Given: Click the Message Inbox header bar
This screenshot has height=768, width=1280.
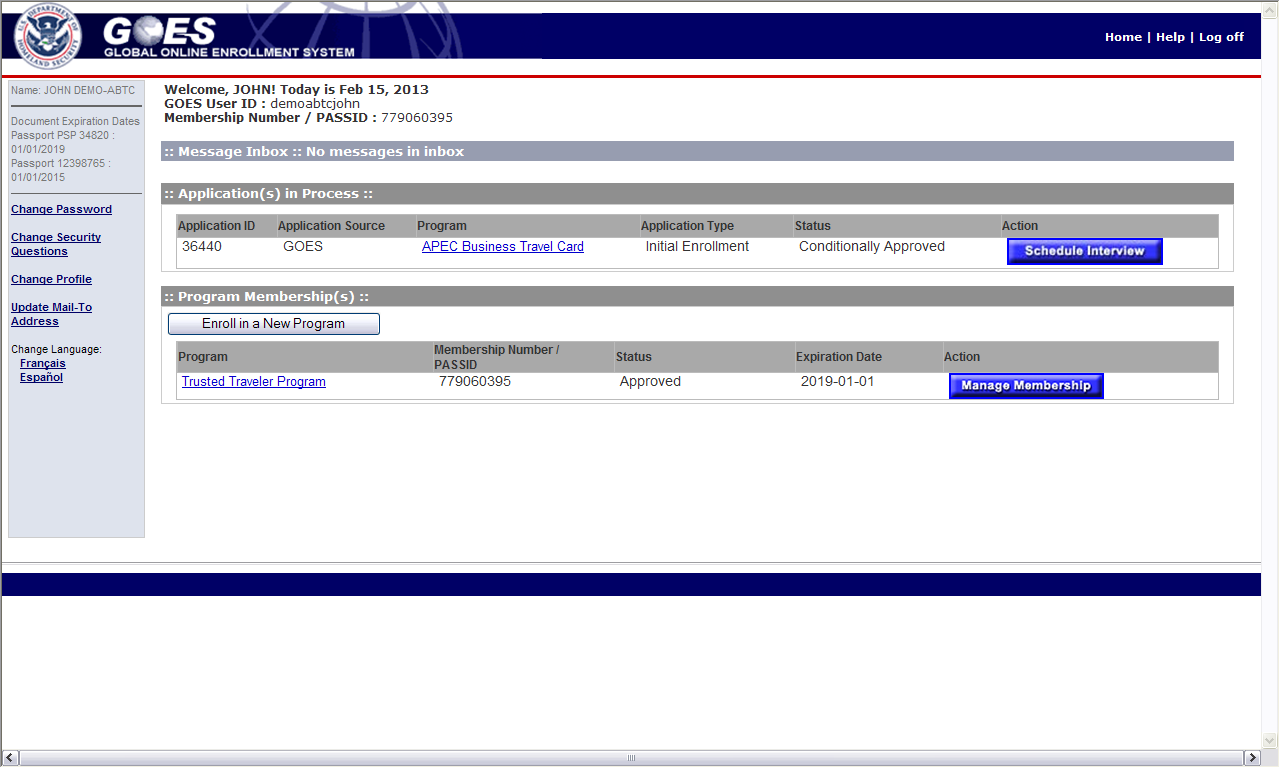Looking at the screenshot, I should pyautogui.click(x=697, y=152).
